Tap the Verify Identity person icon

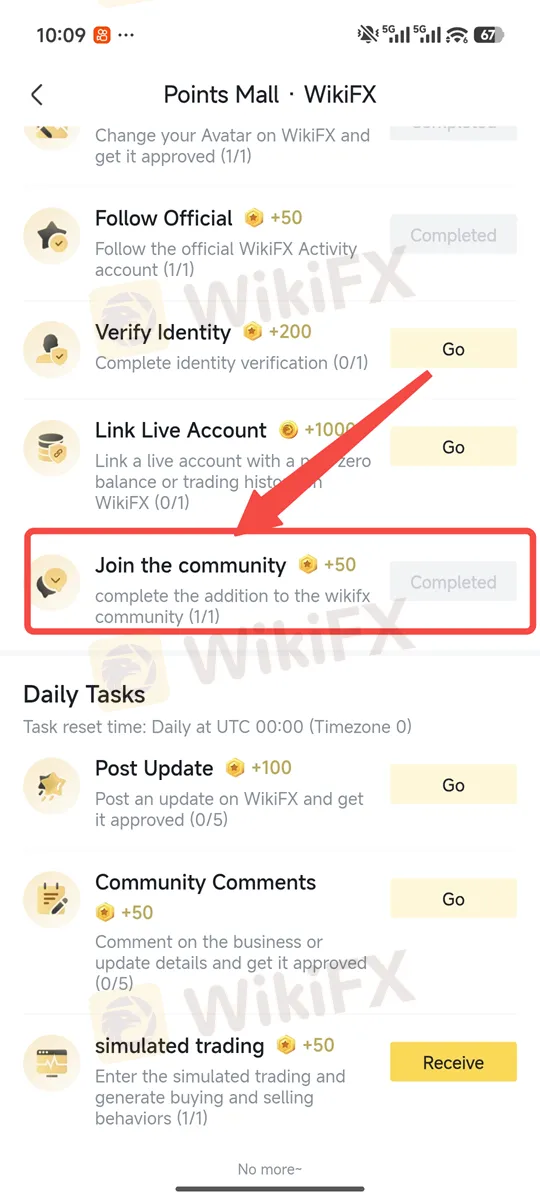pos(52,349)
